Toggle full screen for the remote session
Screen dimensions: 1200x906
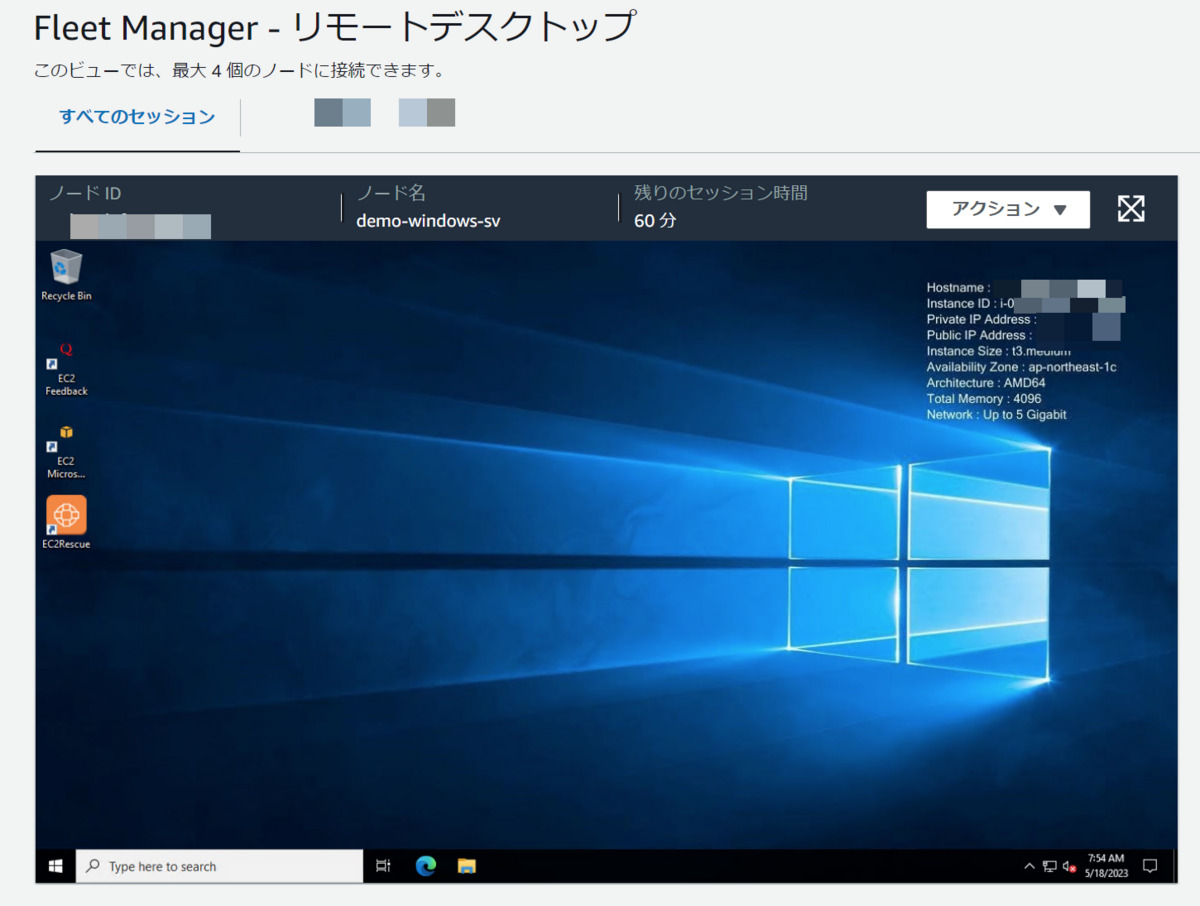pos(1131,209)
